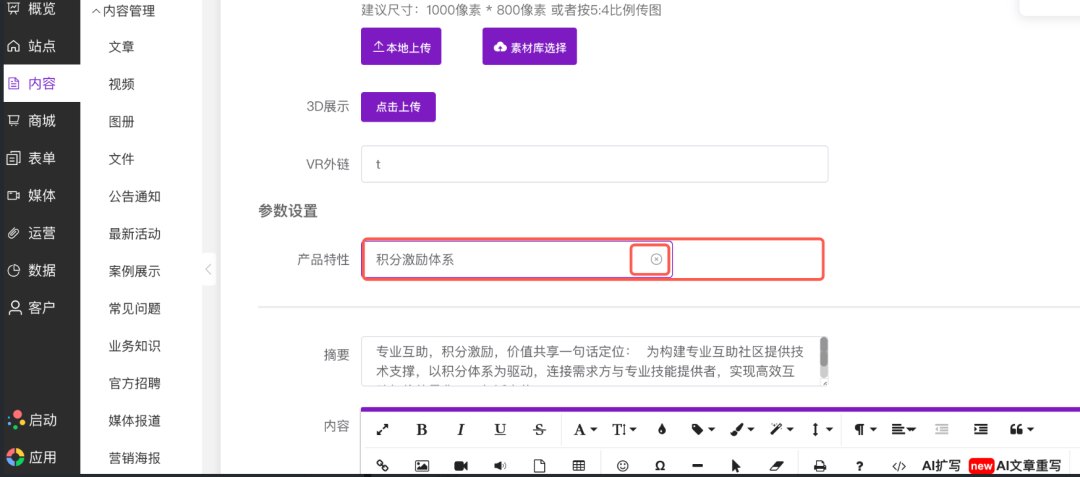Open 公告通知 in content management

pyautogui.click(x=134, y=196)
